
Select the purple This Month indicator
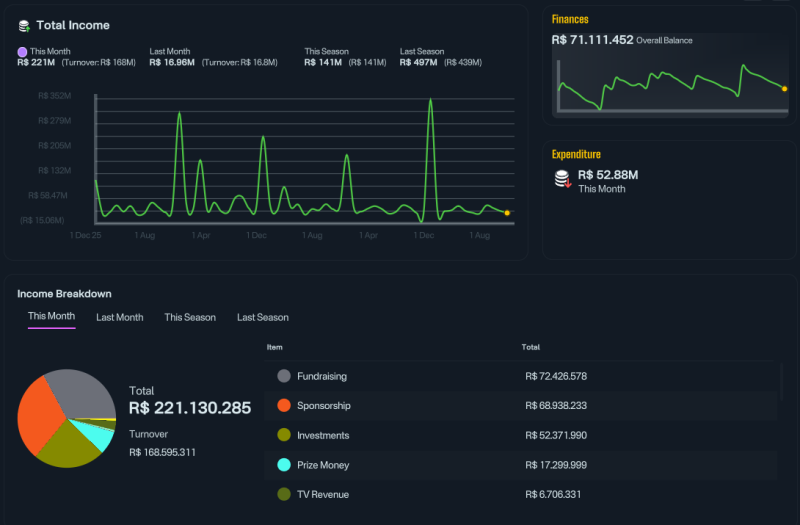pos(22,52)
